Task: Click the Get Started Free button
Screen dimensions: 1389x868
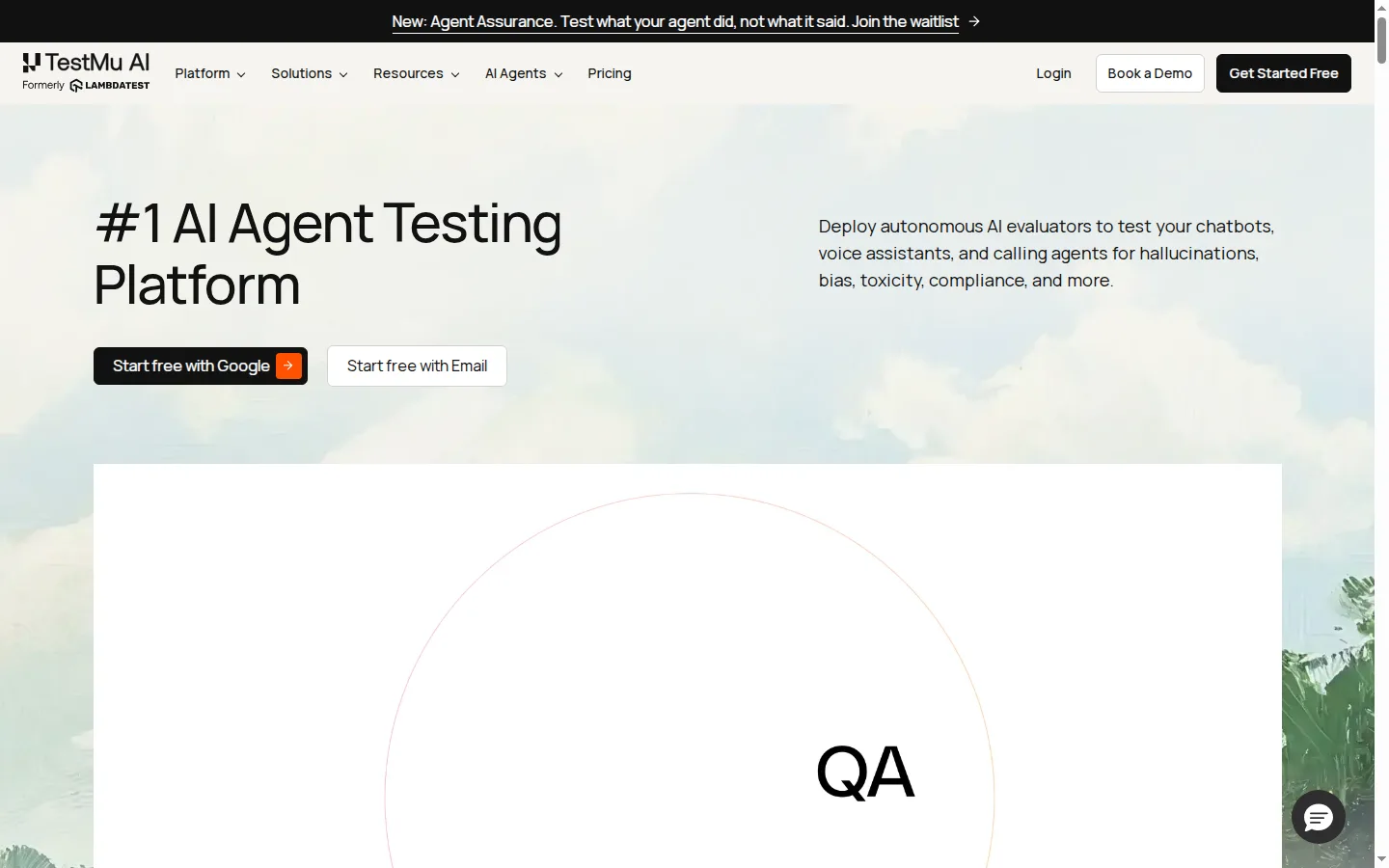Action: click(1283, 73)
